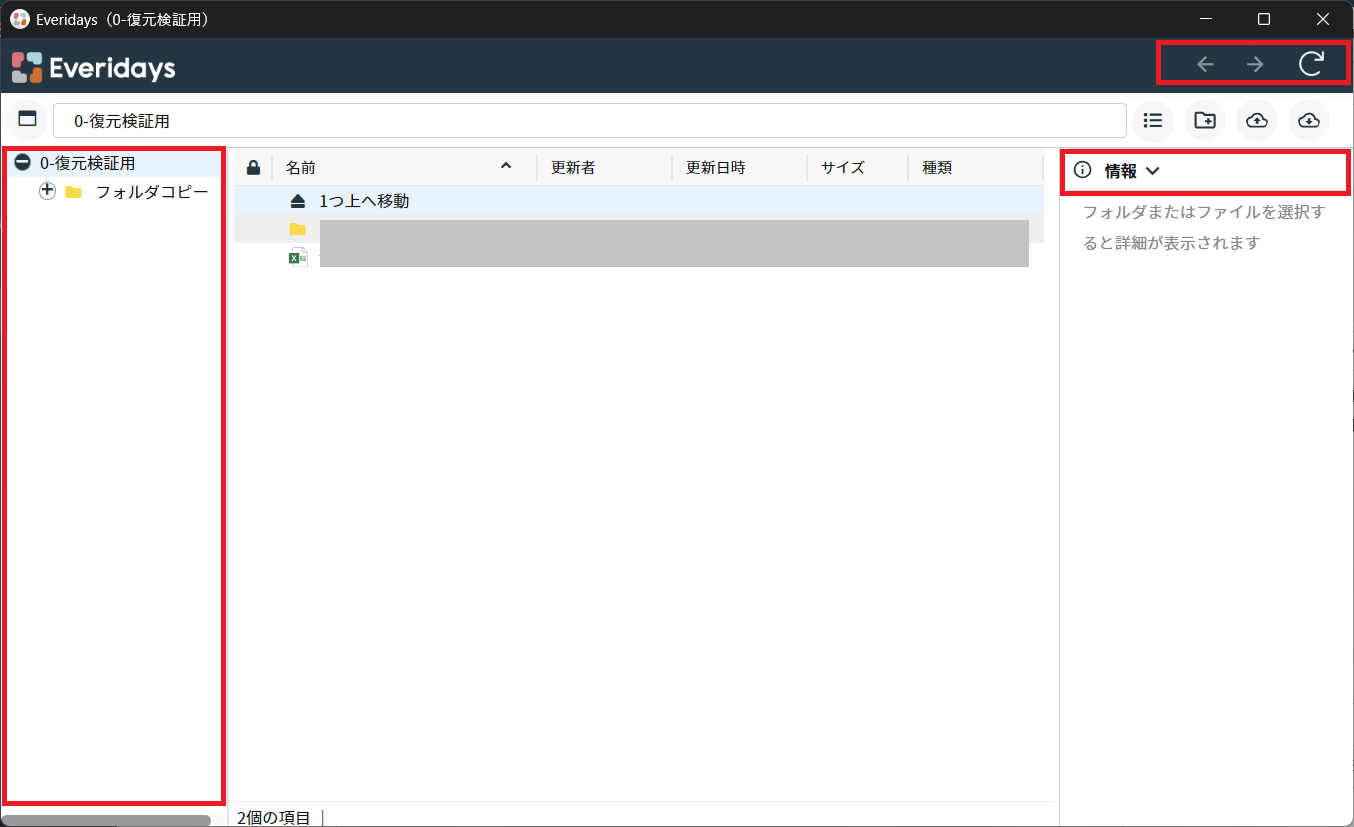This screenshot has width=1354, height=827.
Task: Click the new folder icon
Action: pyautogui.click(x=1205, y=120)
